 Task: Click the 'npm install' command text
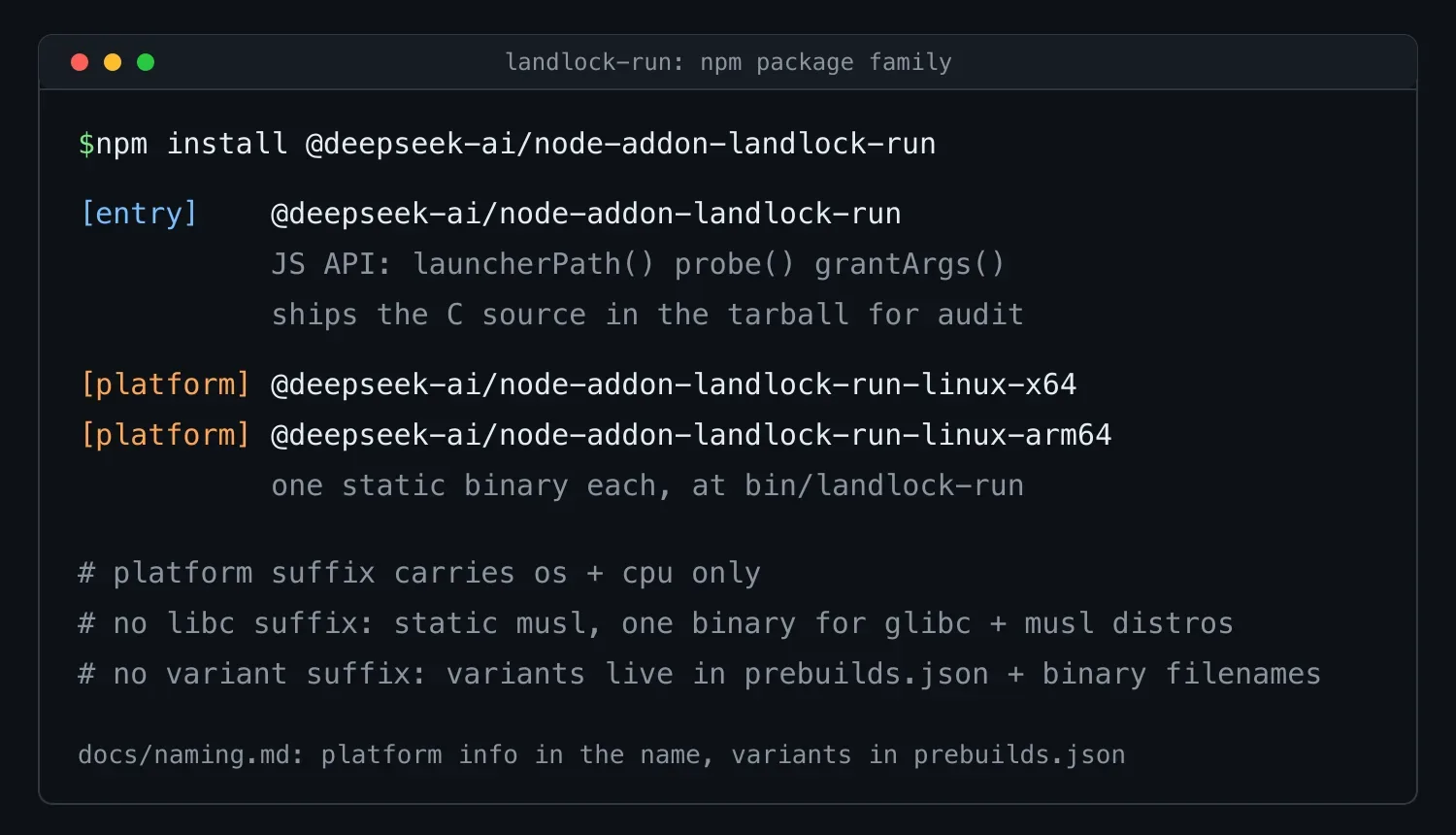[191, 144]
